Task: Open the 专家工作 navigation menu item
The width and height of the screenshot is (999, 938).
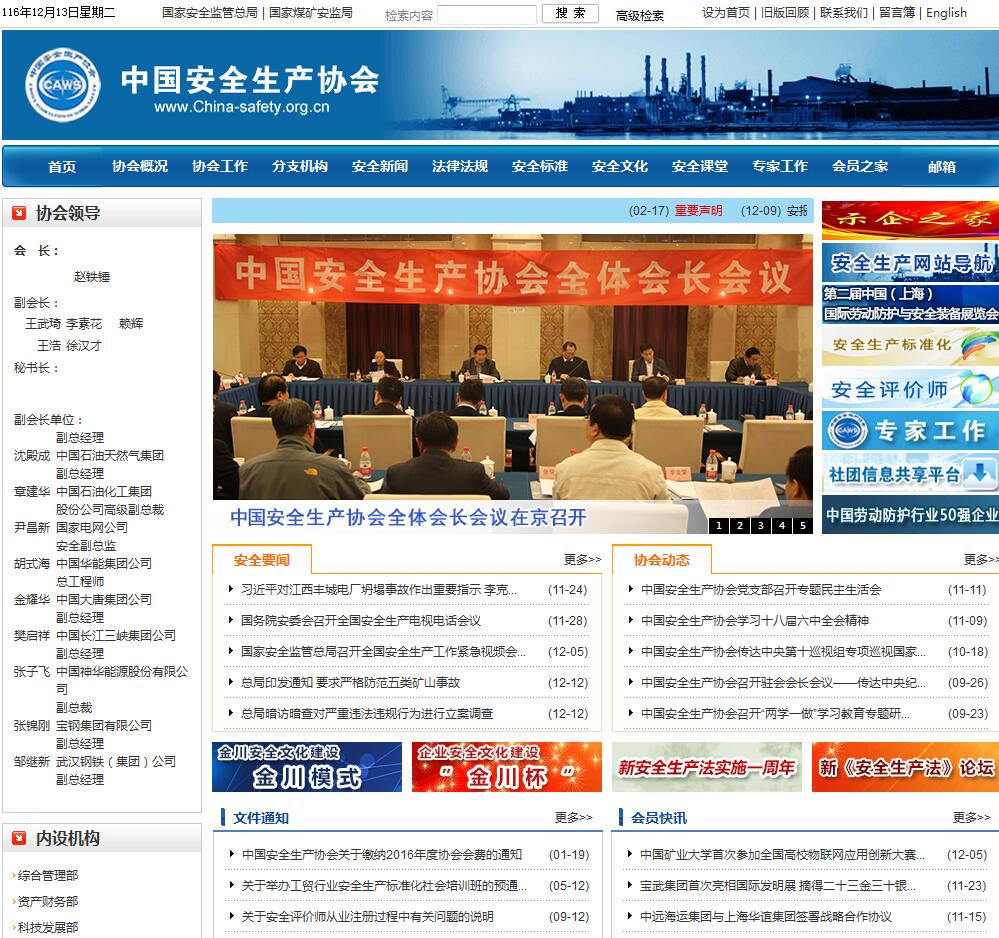Action: 780,166
